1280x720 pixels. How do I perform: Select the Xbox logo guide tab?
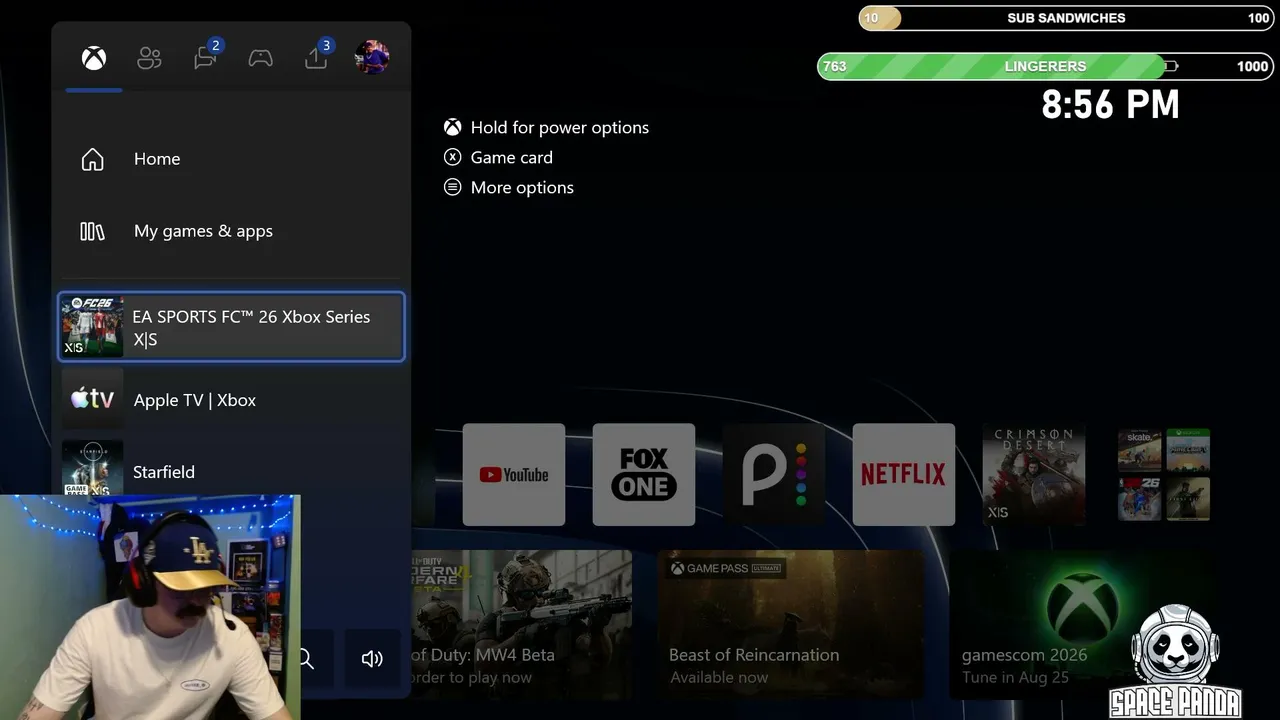point(94,58)
